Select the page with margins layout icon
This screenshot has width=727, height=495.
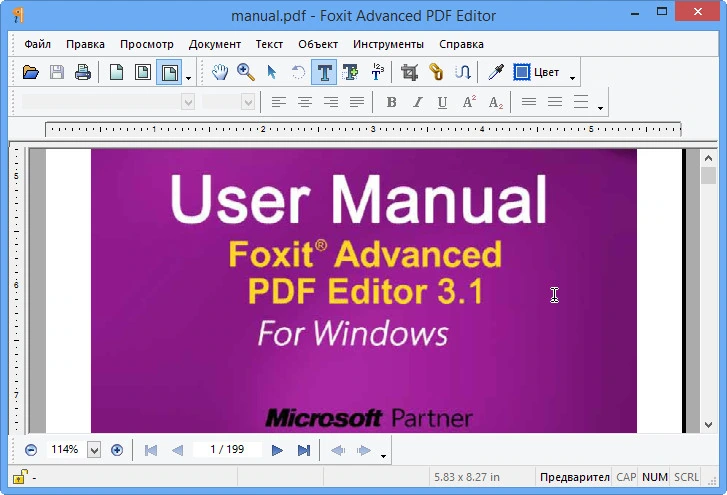(x=143, y=72)
